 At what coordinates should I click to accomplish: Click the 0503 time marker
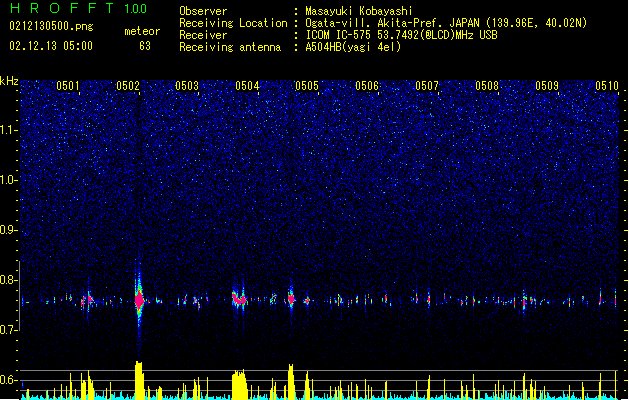[x=187, y=86]
